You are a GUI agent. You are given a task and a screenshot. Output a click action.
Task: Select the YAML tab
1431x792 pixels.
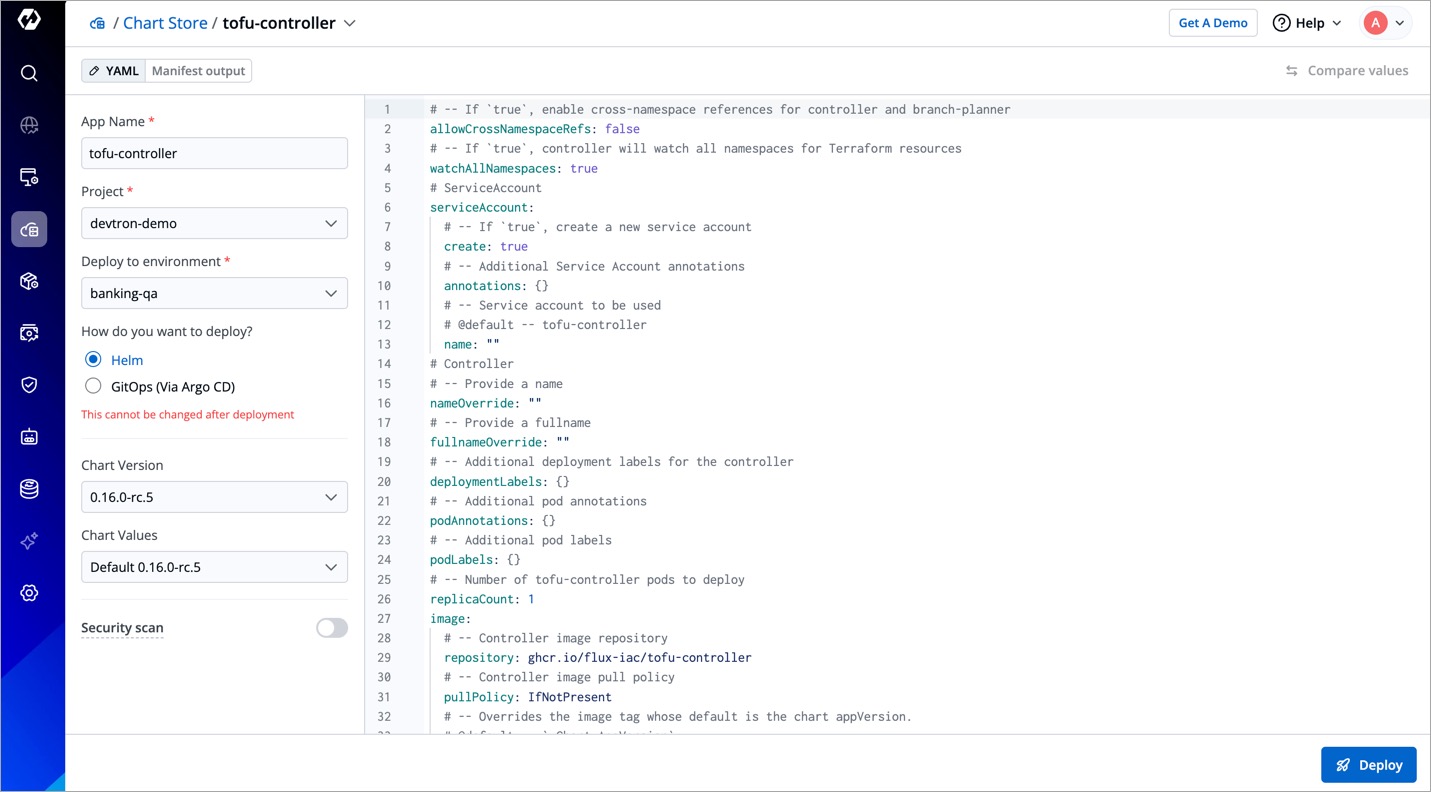114,71
